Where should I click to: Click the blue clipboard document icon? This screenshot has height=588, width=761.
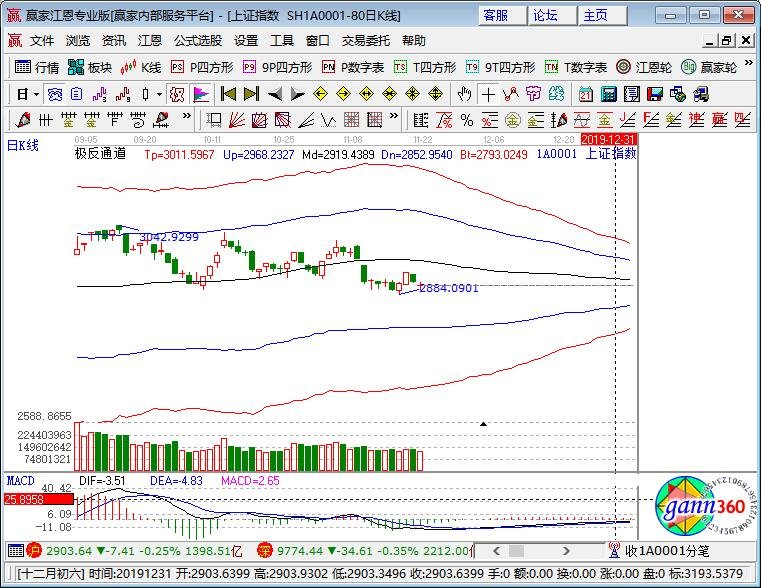pos(77,94)
